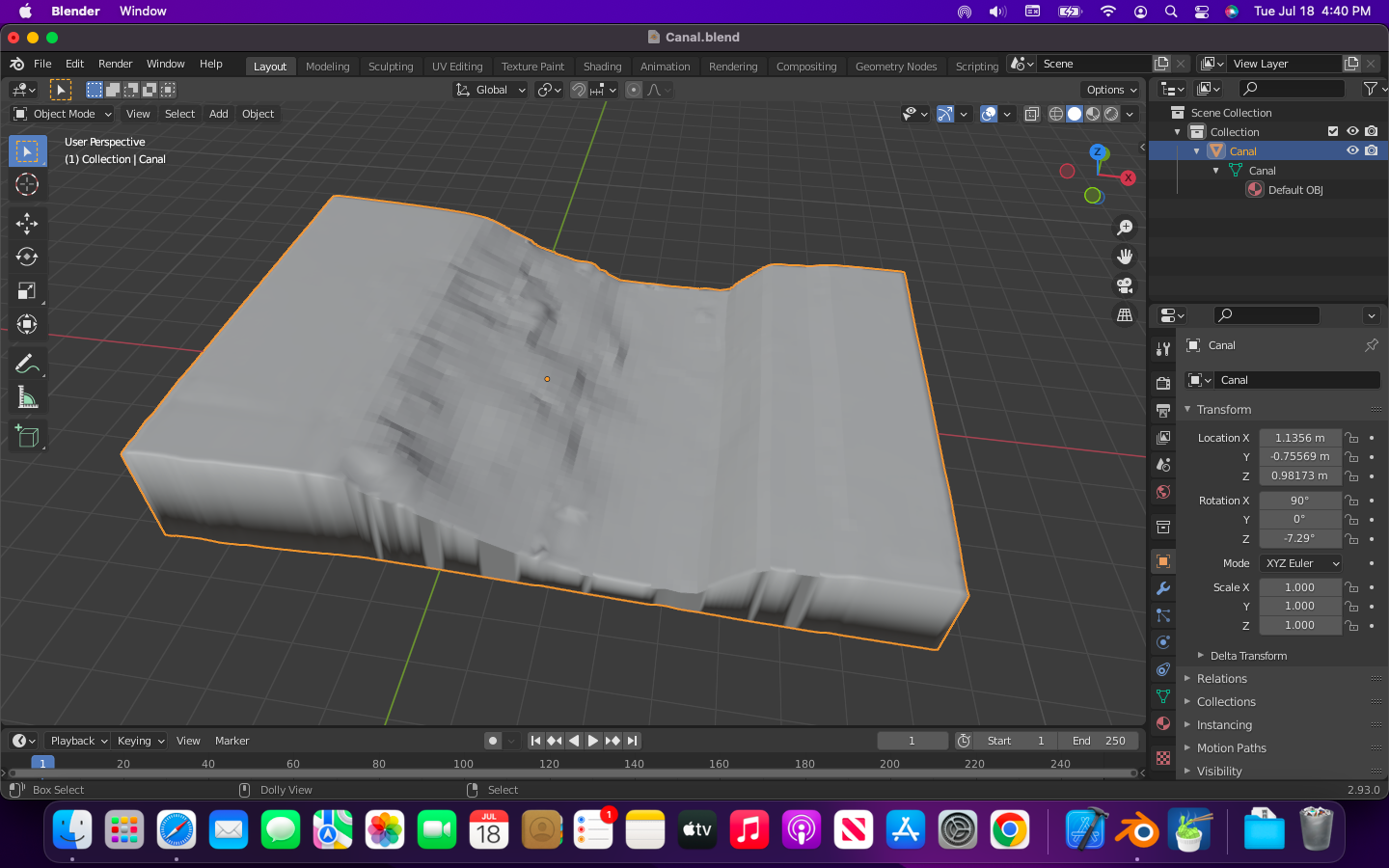The image size is (1389, 868).
Task: Disable Canal object in renders
Action: 1372,150
